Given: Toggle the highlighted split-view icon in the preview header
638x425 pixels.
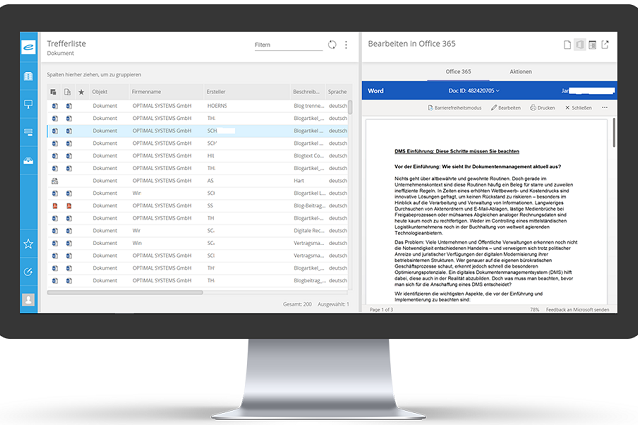Looking at the screenshot, I should point(580,45).
